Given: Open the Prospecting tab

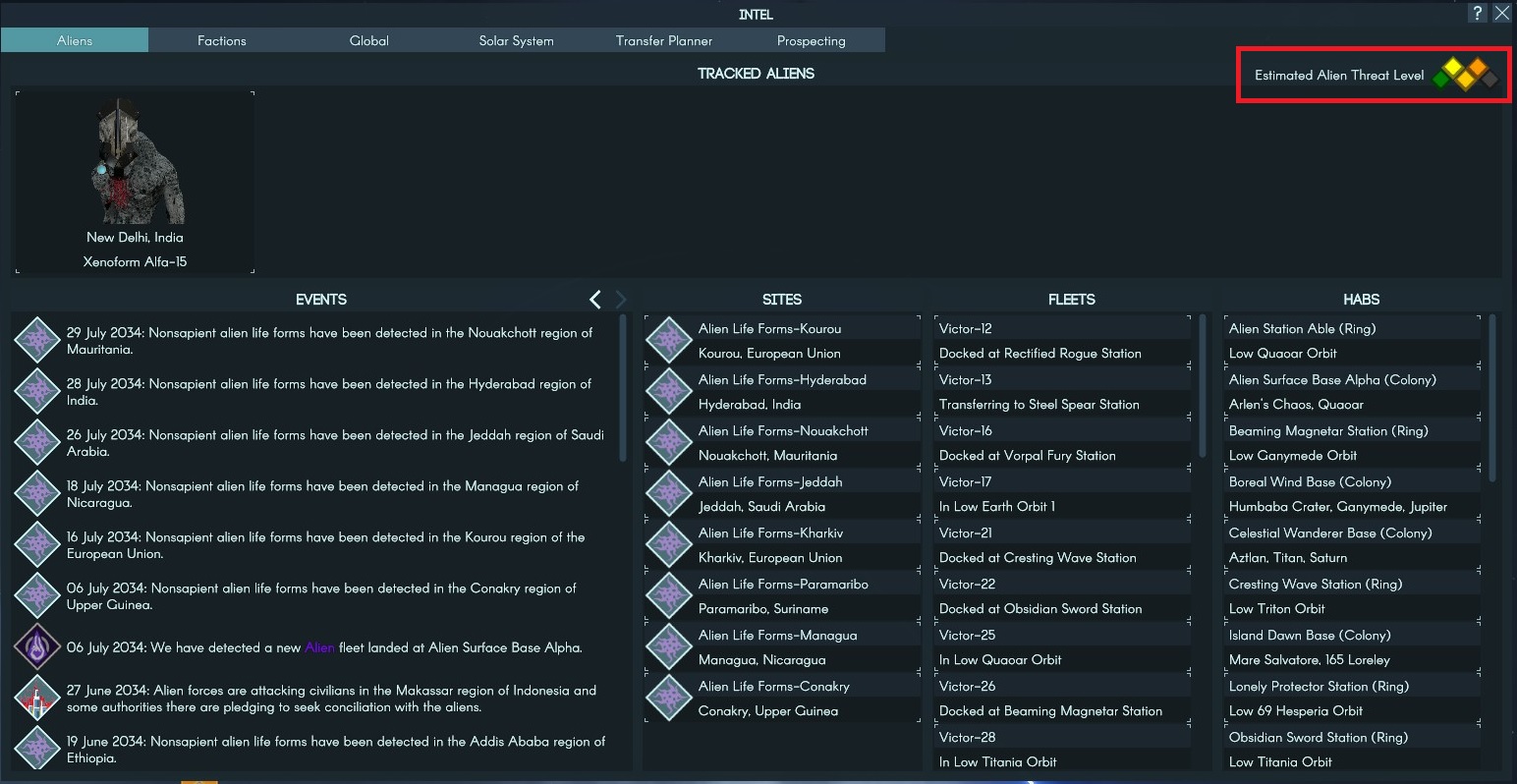Looking at the screenshot, I should pyautogui.click(x=811, y=40).
